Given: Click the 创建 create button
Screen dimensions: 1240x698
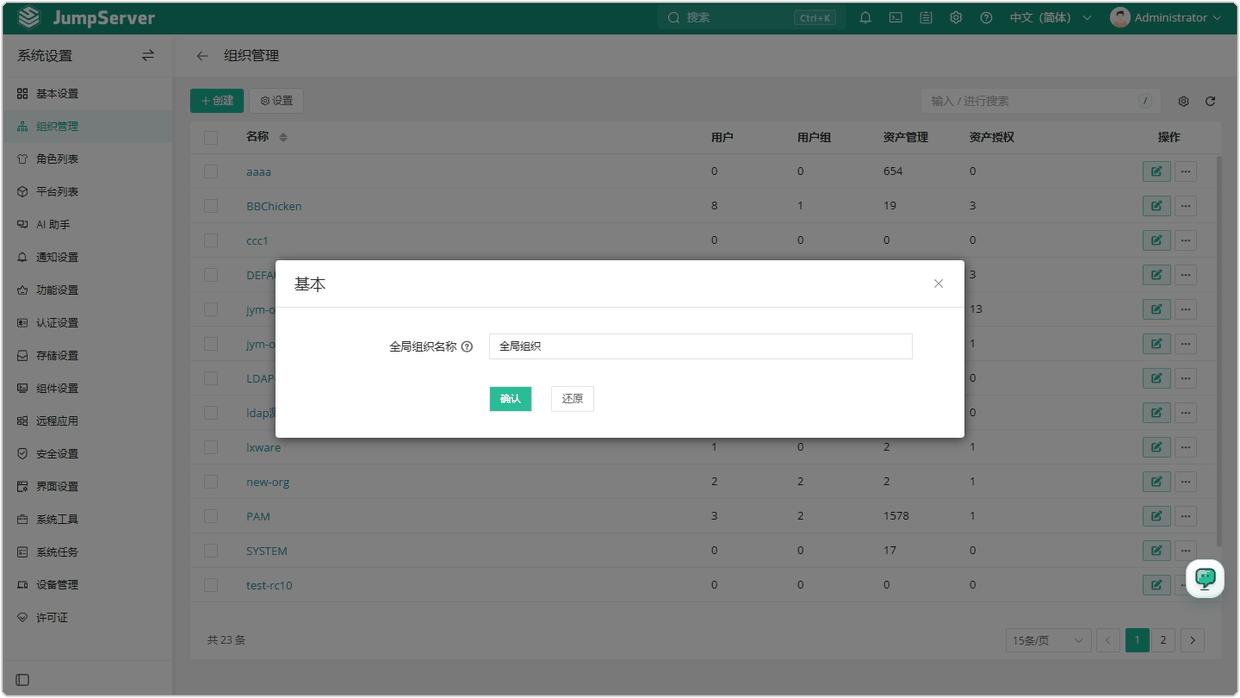Looking at the screenshot, I should (217, 101).
